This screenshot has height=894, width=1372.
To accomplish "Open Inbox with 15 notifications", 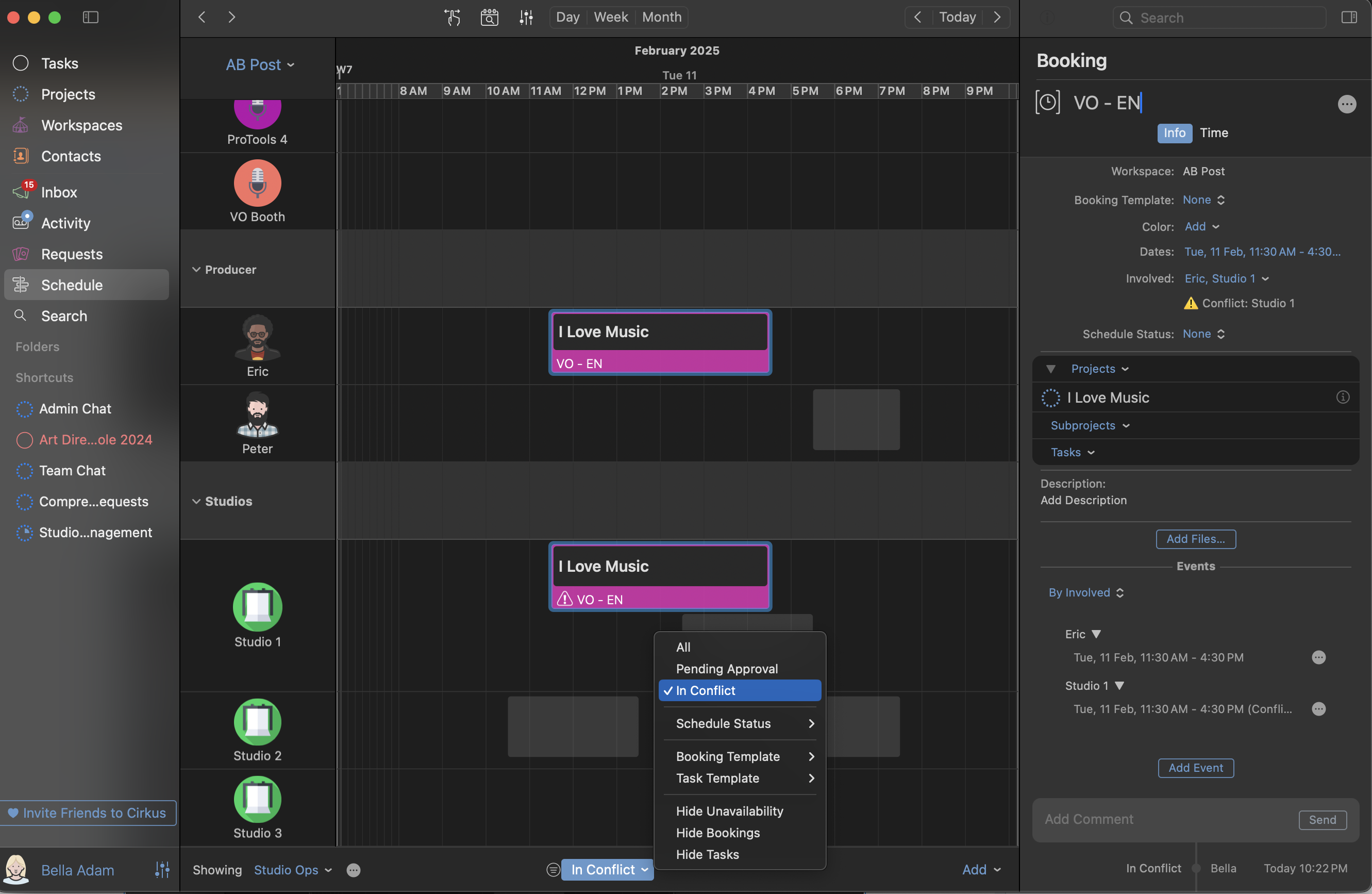I will click(x=58, y=192).
